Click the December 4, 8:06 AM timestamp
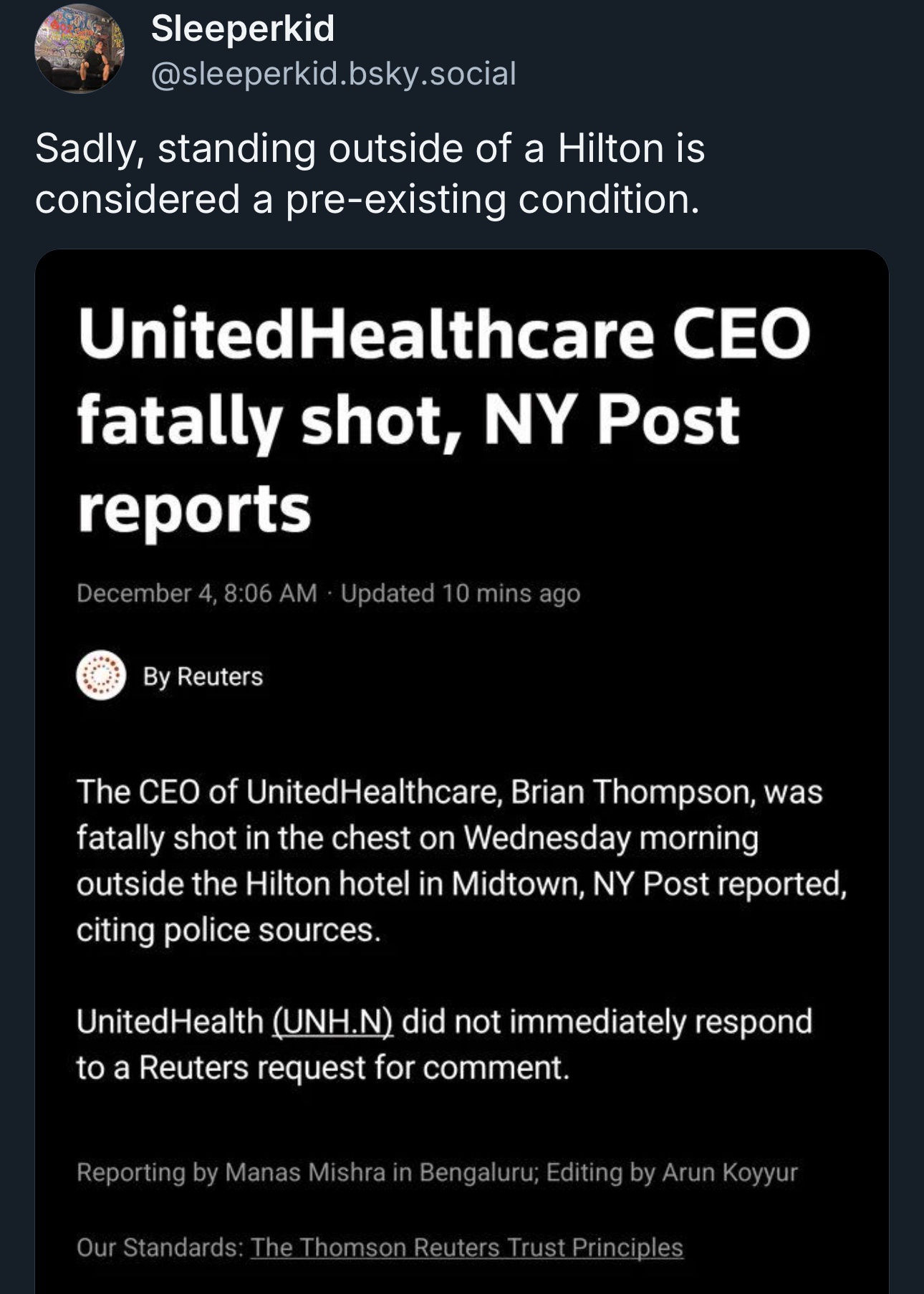Image resolution: width=924 pixels, height=1294 pixels. coord(197,593)
